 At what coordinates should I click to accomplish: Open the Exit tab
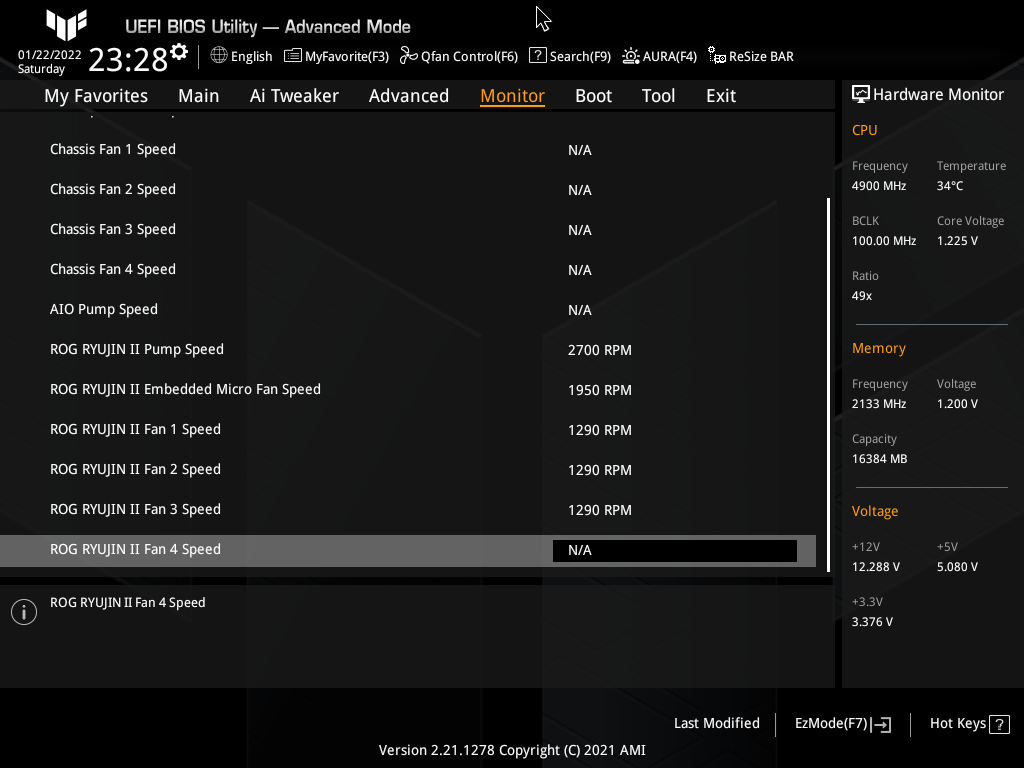[721, 96]
